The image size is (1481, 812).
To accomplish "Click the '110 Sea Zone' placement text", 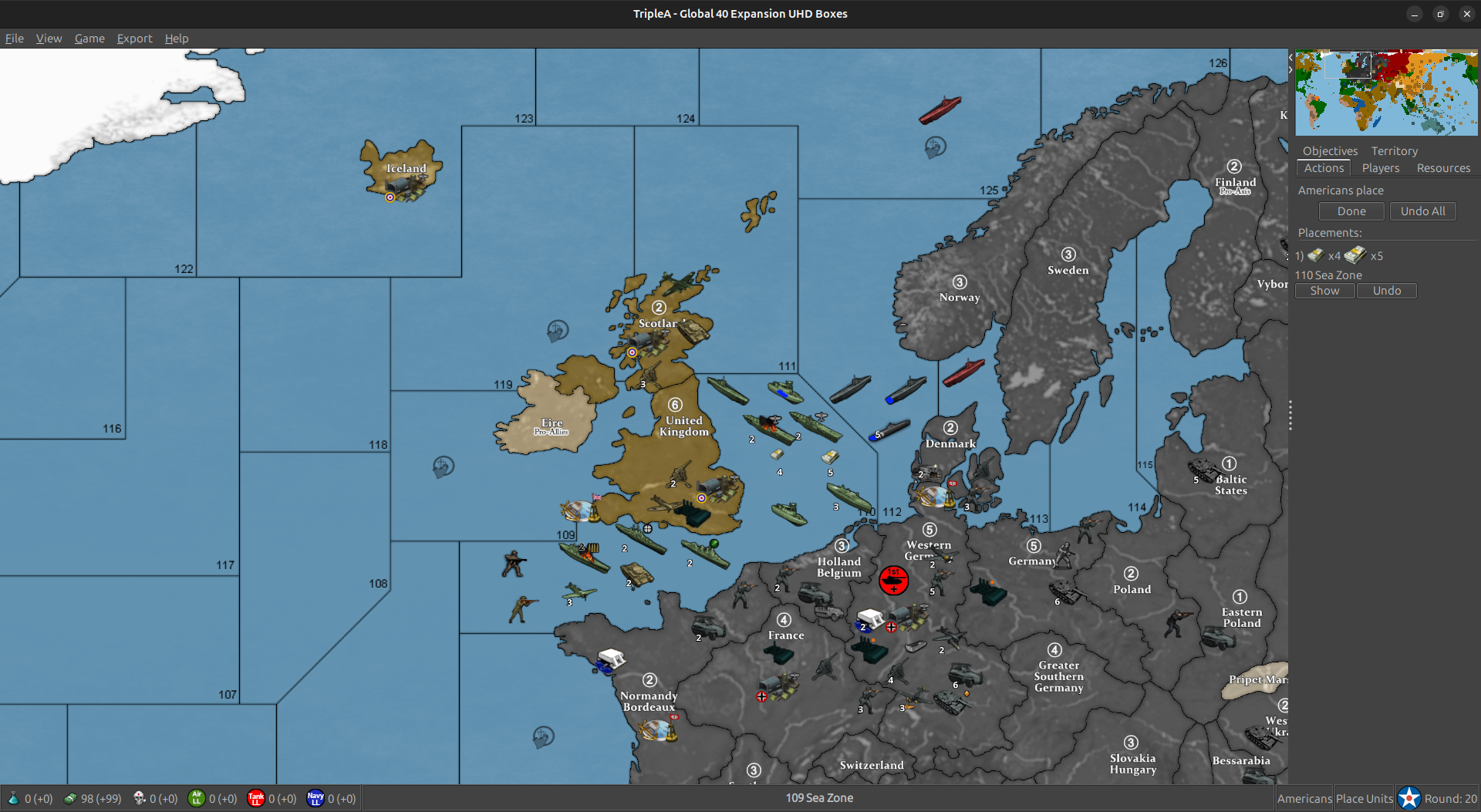I will click(x=1328, y=275).
